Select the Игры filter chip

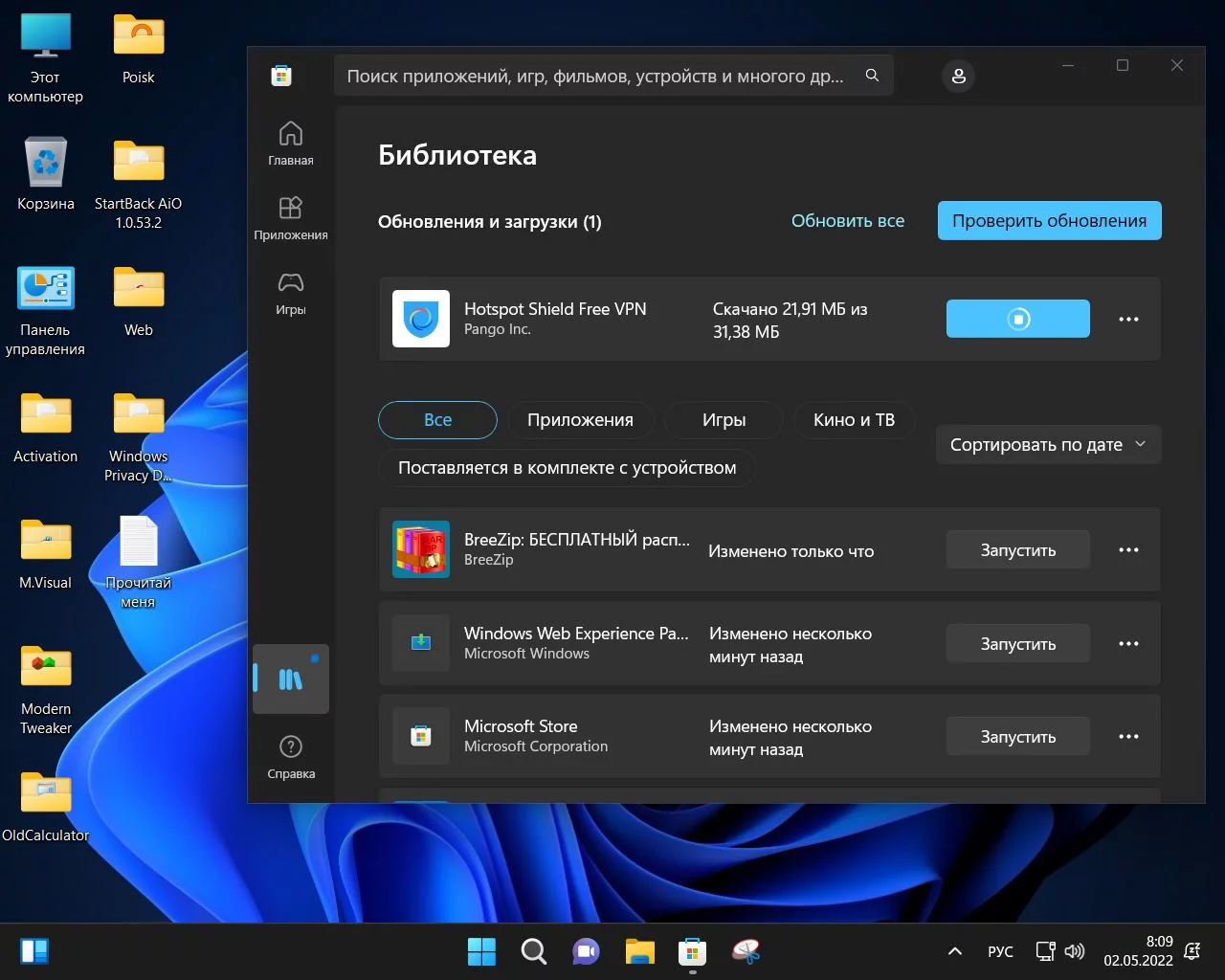pyautogui.click(x=724, y=420)
